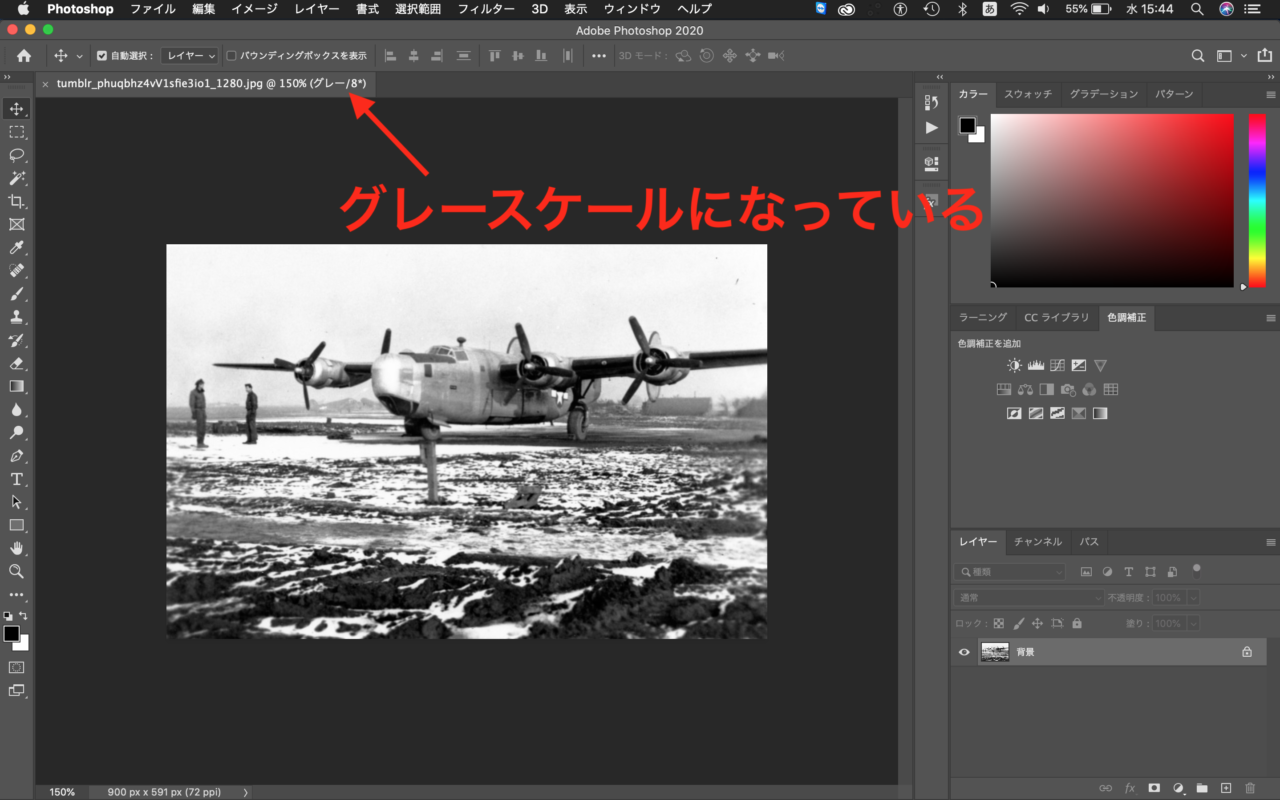Open the 選択範囲 menu
Screen dimensions: 1280x800
coord(418,9)
